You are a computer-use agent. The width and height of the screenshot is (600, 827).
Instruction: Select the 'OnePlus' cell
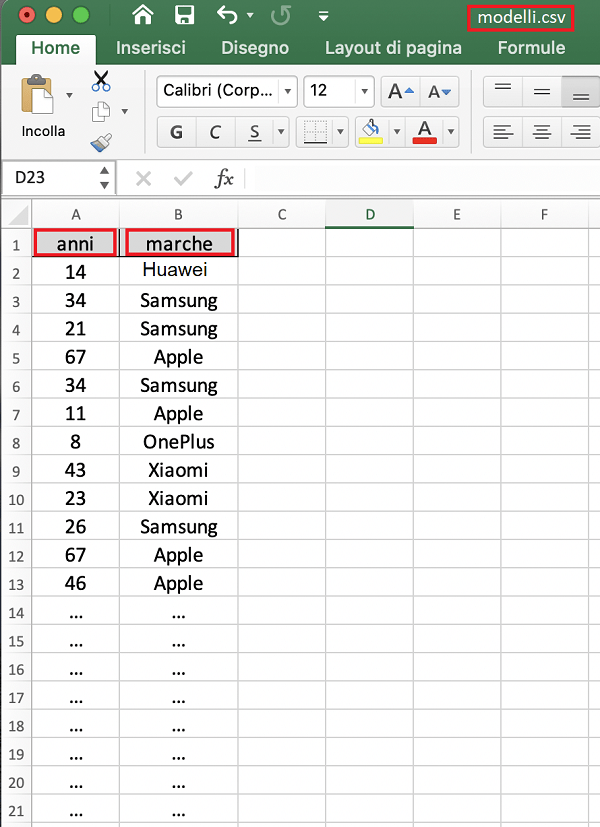click(178, 441)
